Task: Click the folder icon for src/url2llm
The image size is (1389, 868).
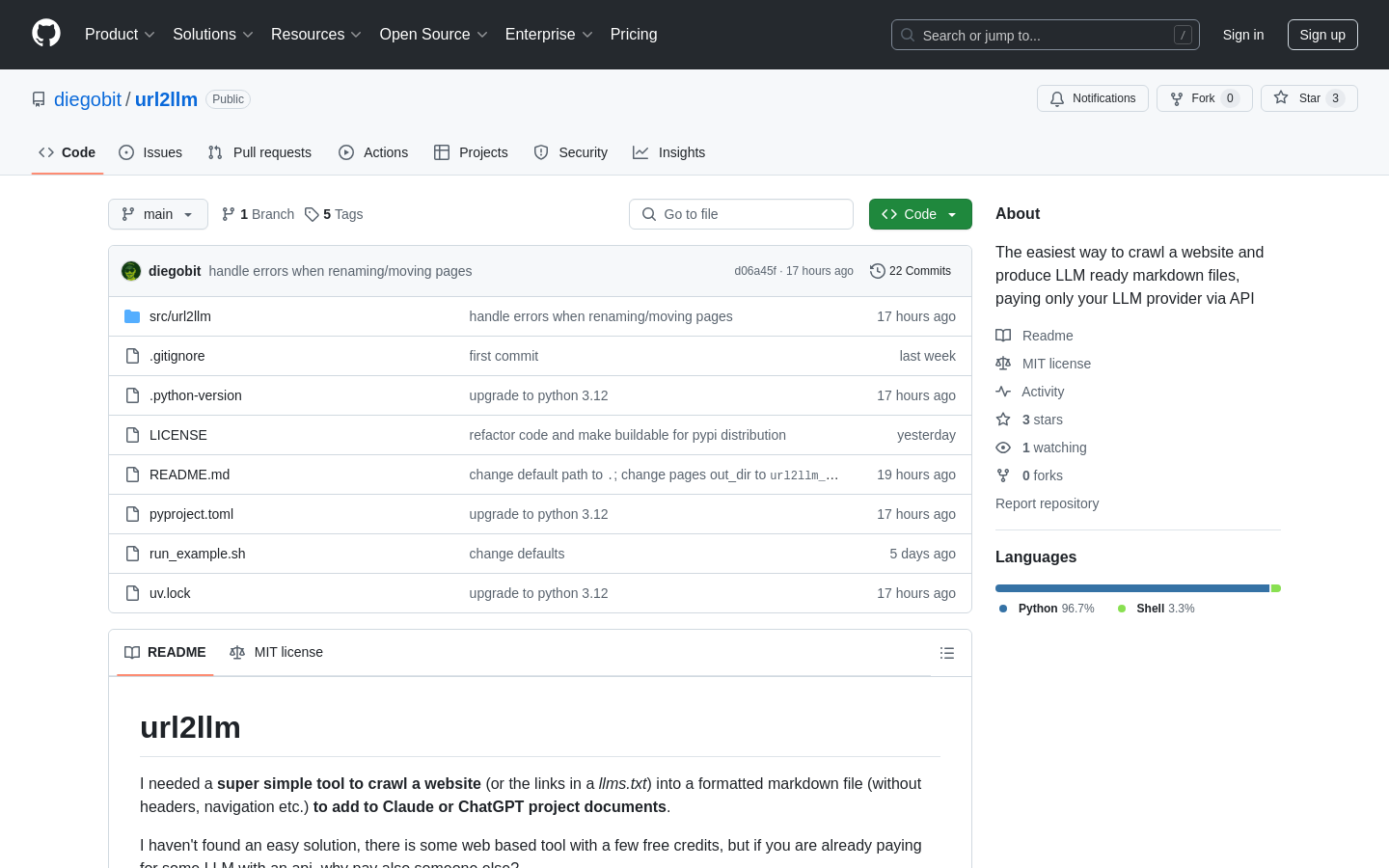Action: pos(132,316)
